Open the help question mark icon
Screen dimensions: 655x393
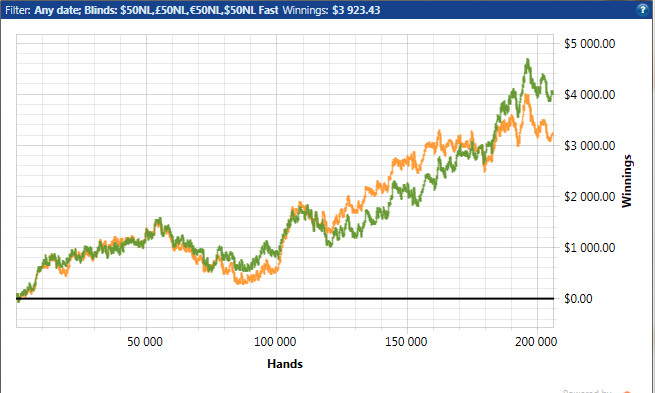click(x=642, y=10)
